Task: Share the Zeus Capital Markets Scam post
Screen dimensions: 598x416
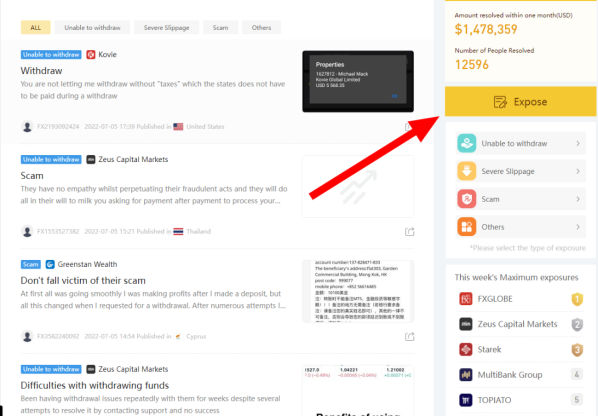Action: point(409,231)
